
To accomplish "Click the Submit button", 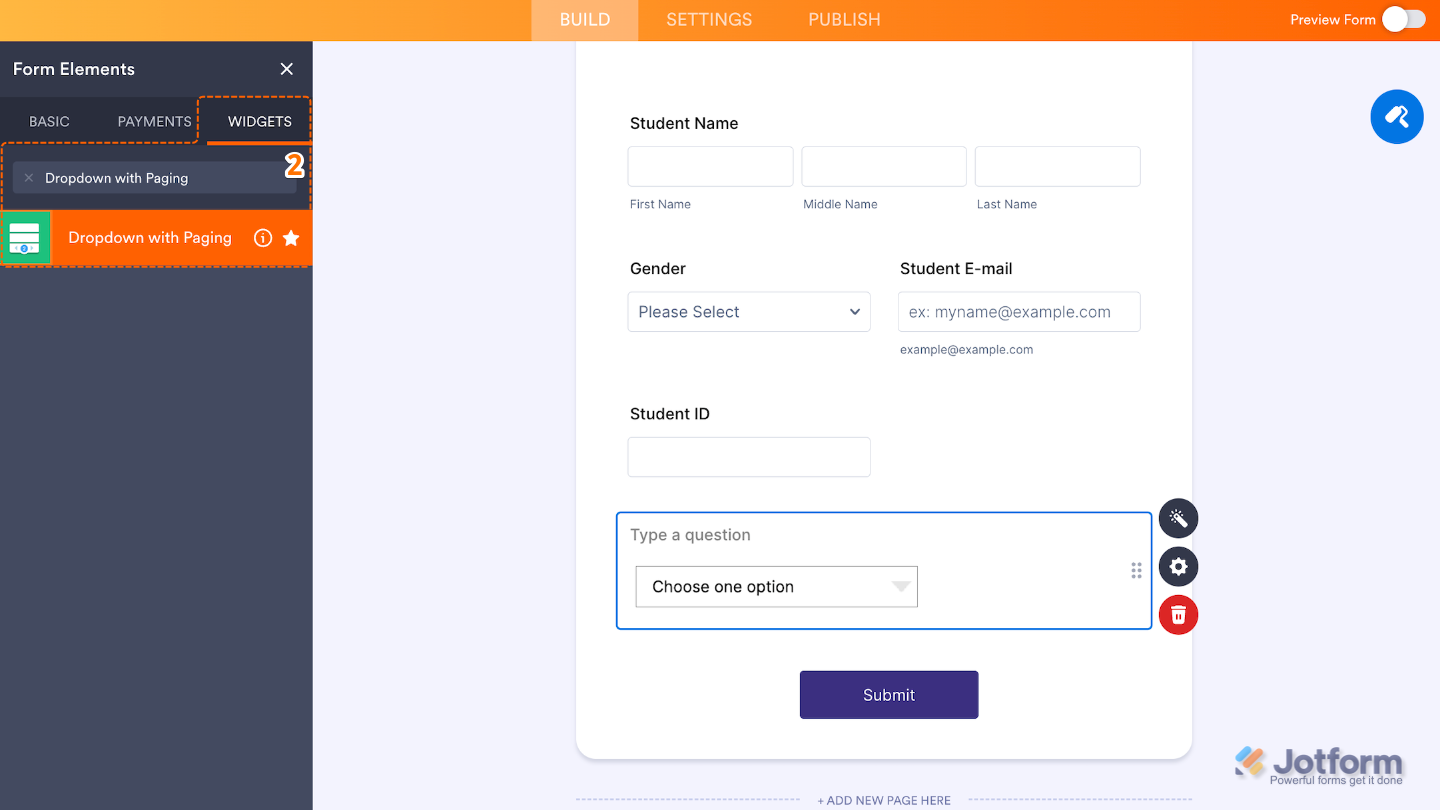I will click(888, 694).
